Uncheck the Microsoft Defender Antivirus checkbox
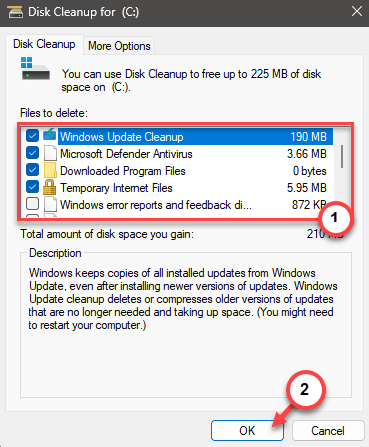Image resolution: width=369 pixels, height=447 pixels. click(x=32, y=153)
